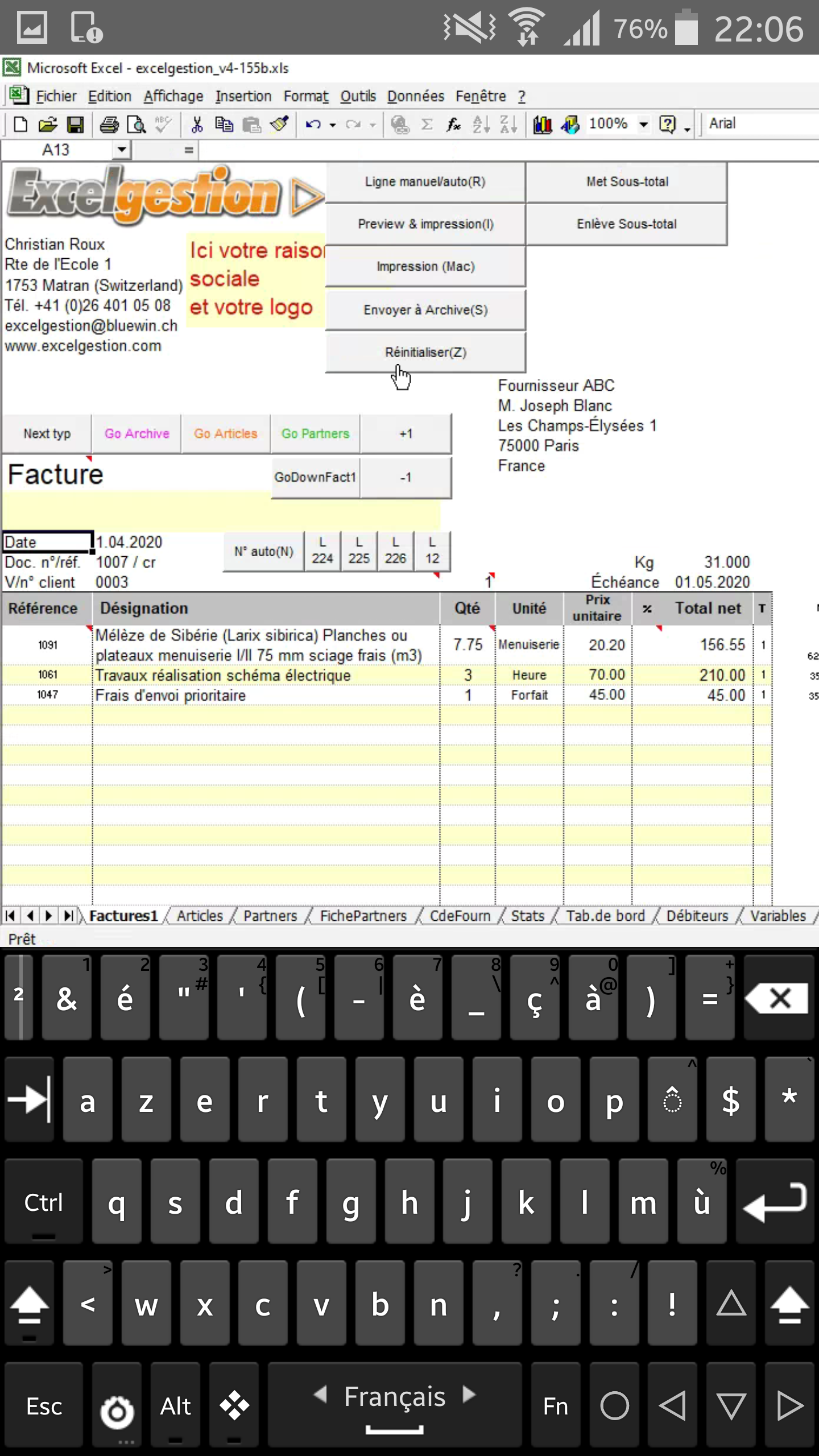Click the Met Sous-total button
This screenshot has height=1456, width=819.
click(x=627, y=181)
